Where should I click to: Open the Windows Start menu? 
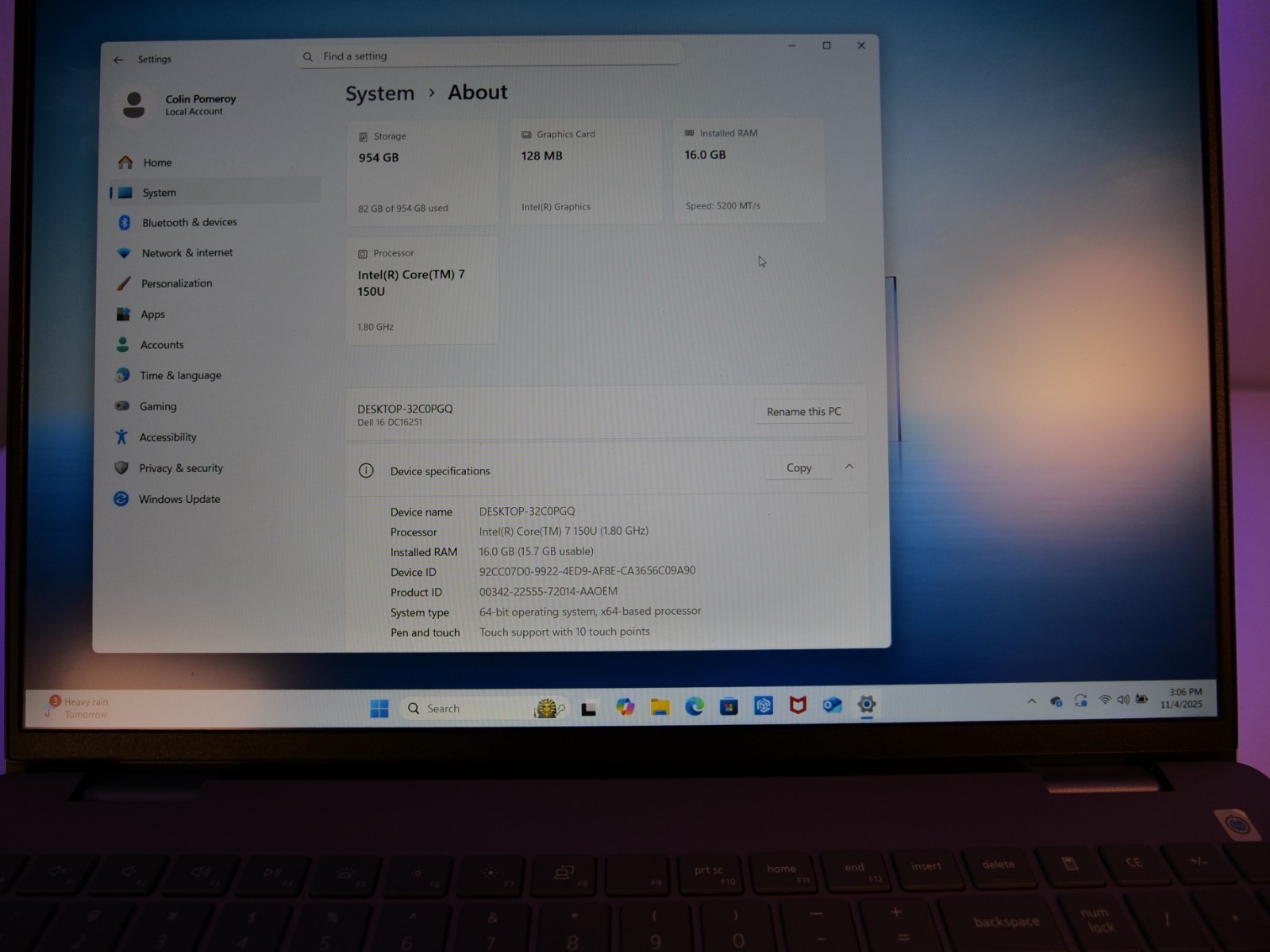click(x=379, y=708)
